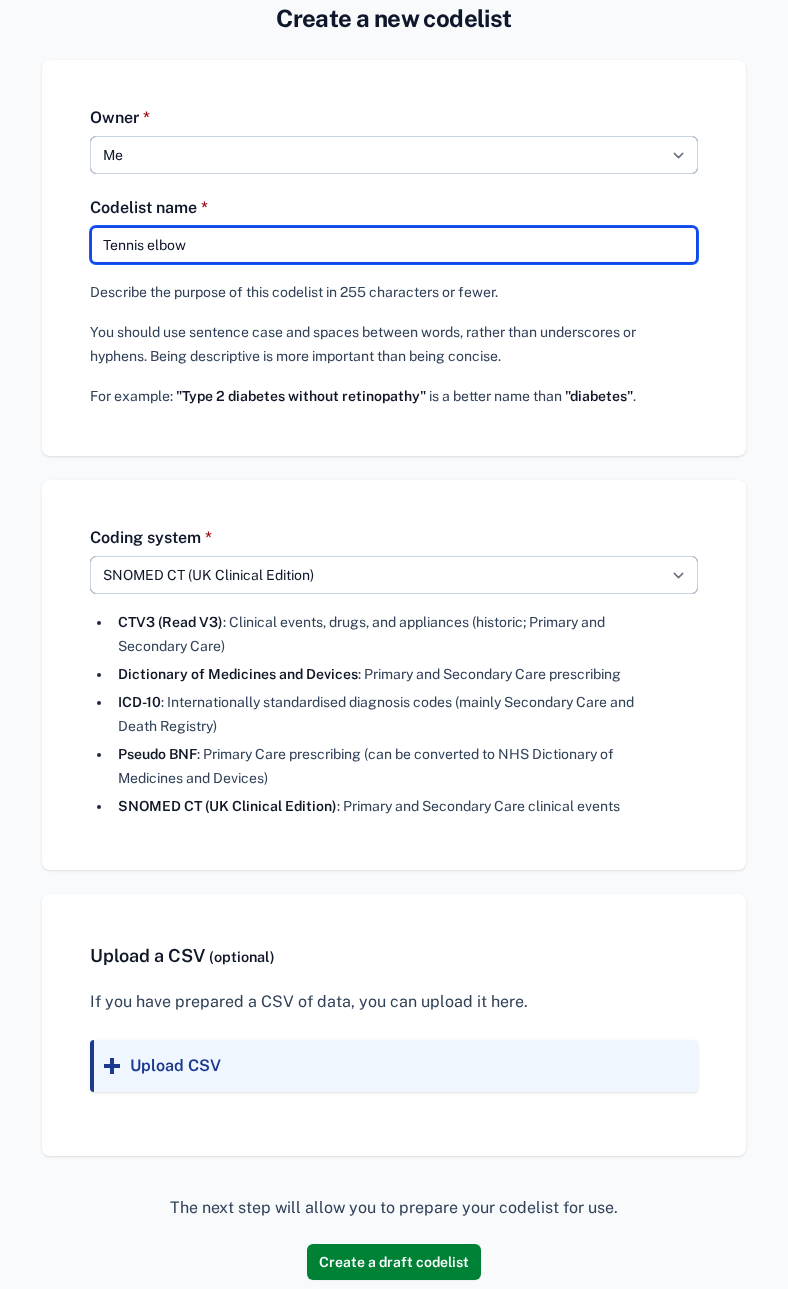Click the Dictionary of Medicines and Devices bullet
Image resolution: width=788 pixels, height=1289 pixels.
pos(238,674)
